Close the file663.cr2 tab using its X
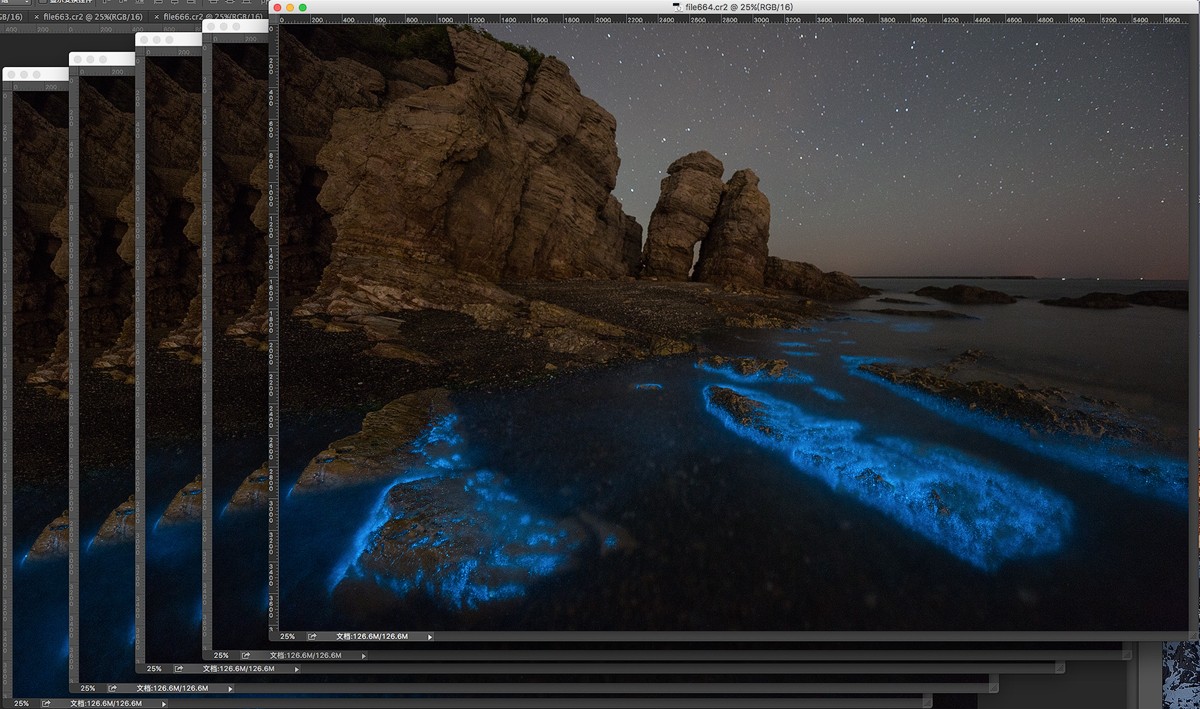The width and height of the screenshot is (1200, 709). coord(37,17)
